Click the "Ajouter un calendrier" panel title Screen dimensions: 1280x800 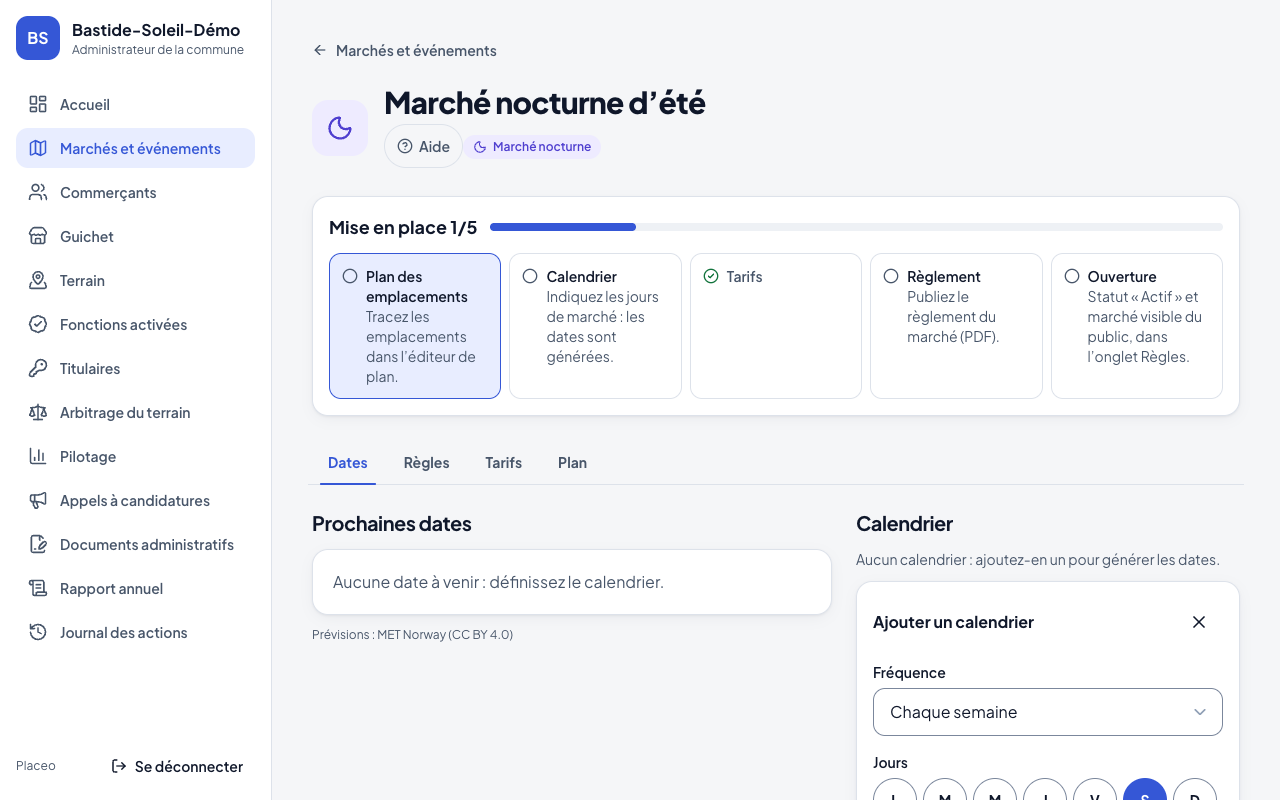coord(953,622)
